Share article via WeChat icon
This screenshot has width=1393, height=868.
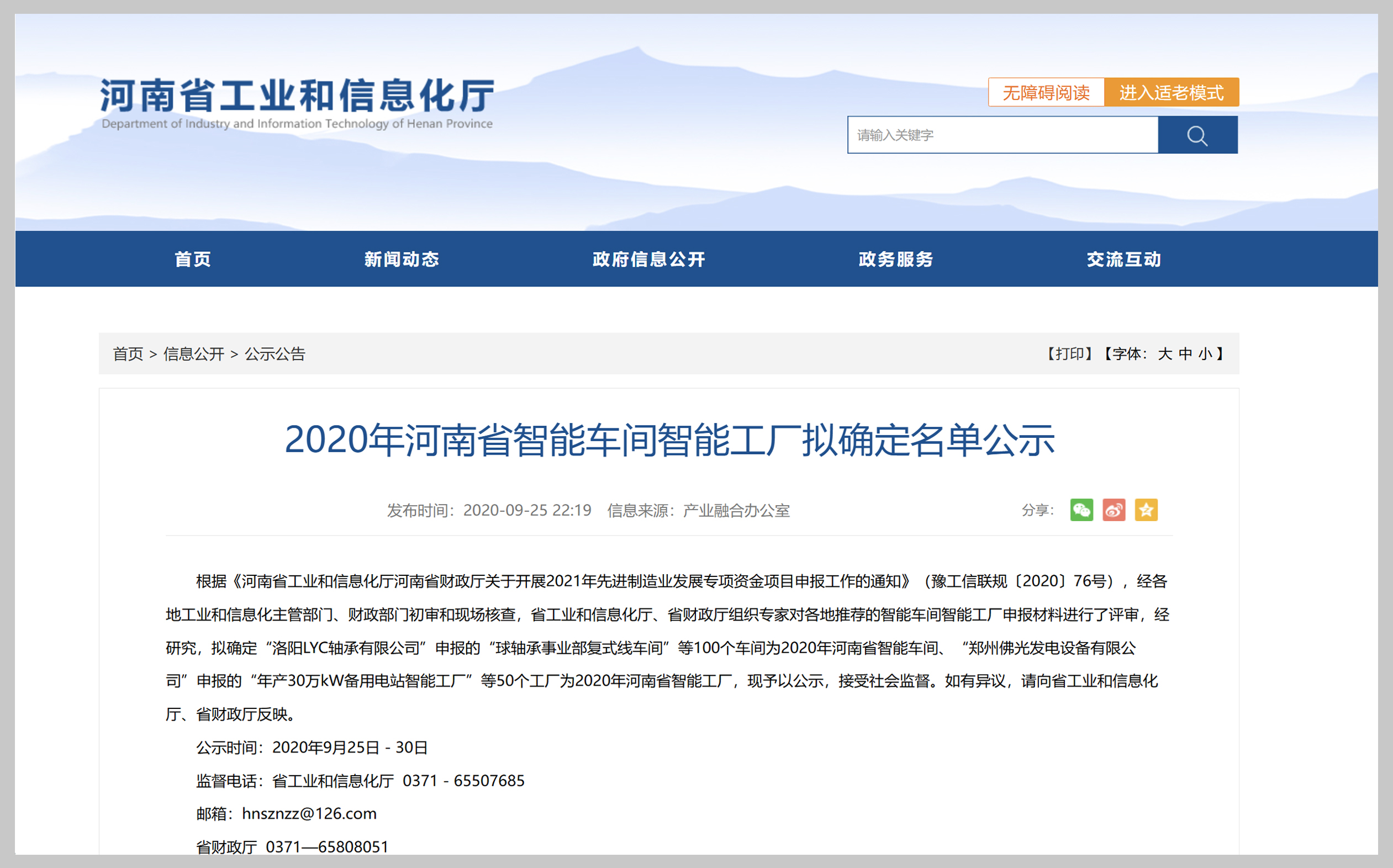coord(1081,510)
